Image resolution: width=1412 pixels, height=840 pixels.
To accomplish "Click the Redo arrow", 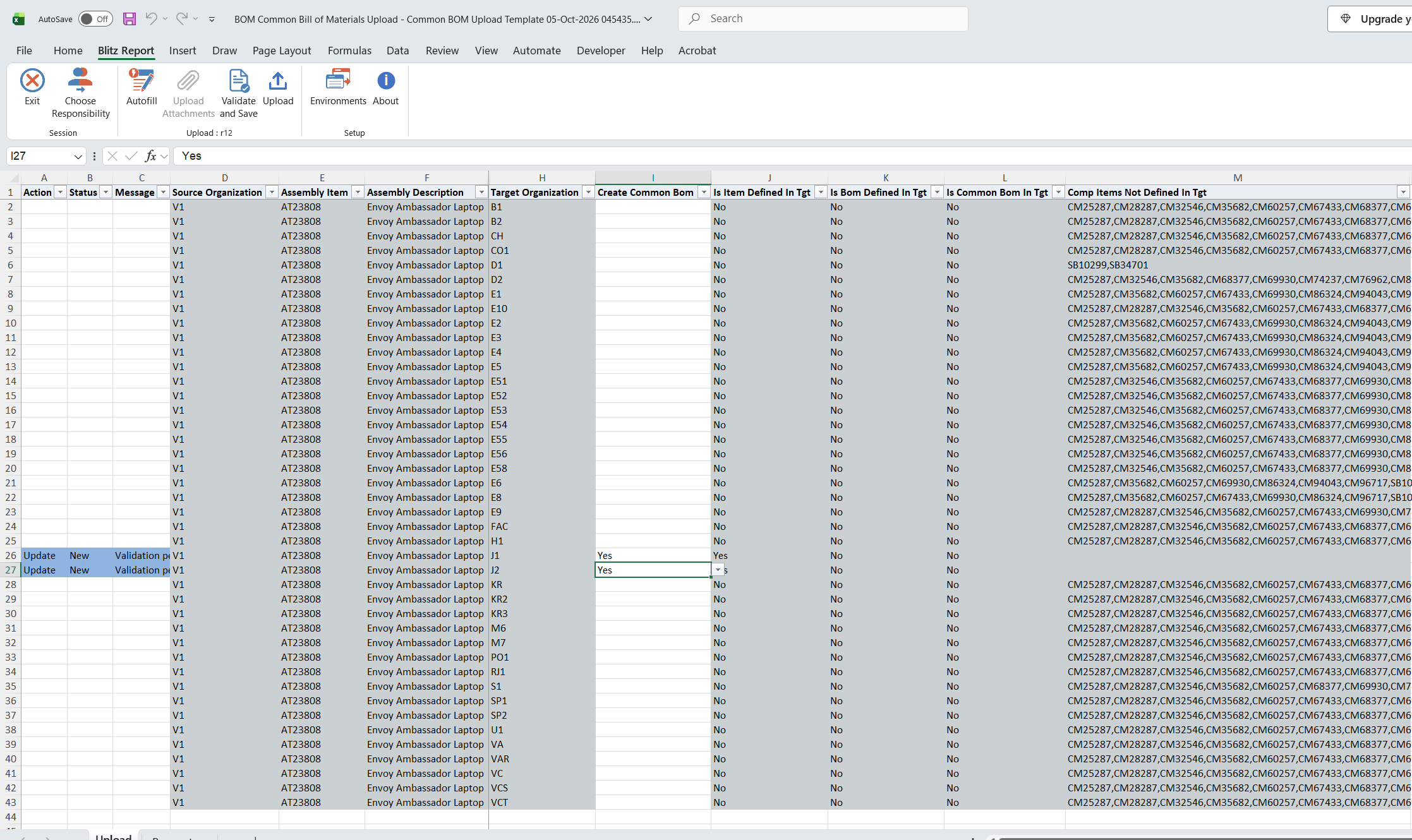I will tap(181, 19).
